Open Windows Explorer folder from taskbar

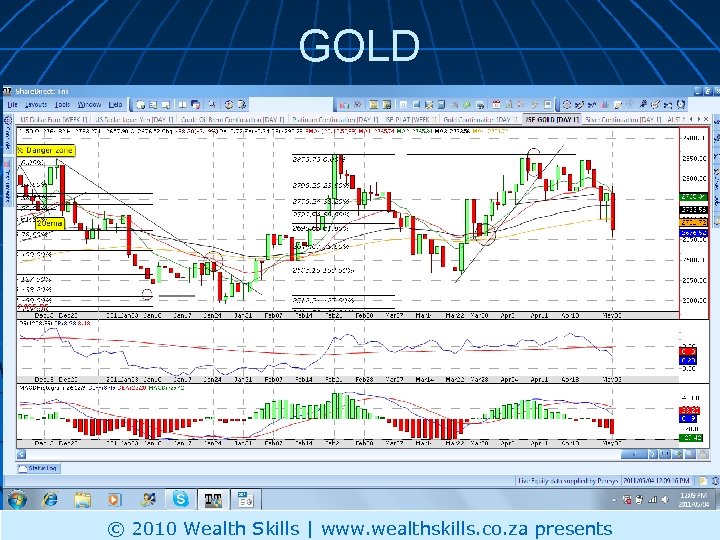tap(83, 499)
